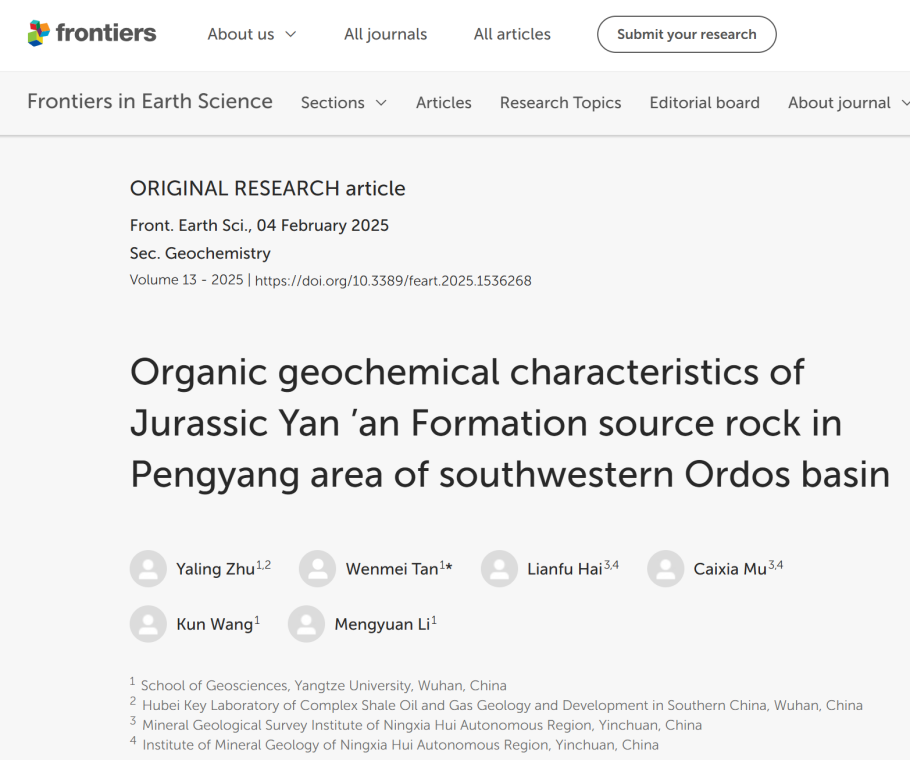
Task: Open the Sections dropdown menu
Action: [x=343, y=103]
